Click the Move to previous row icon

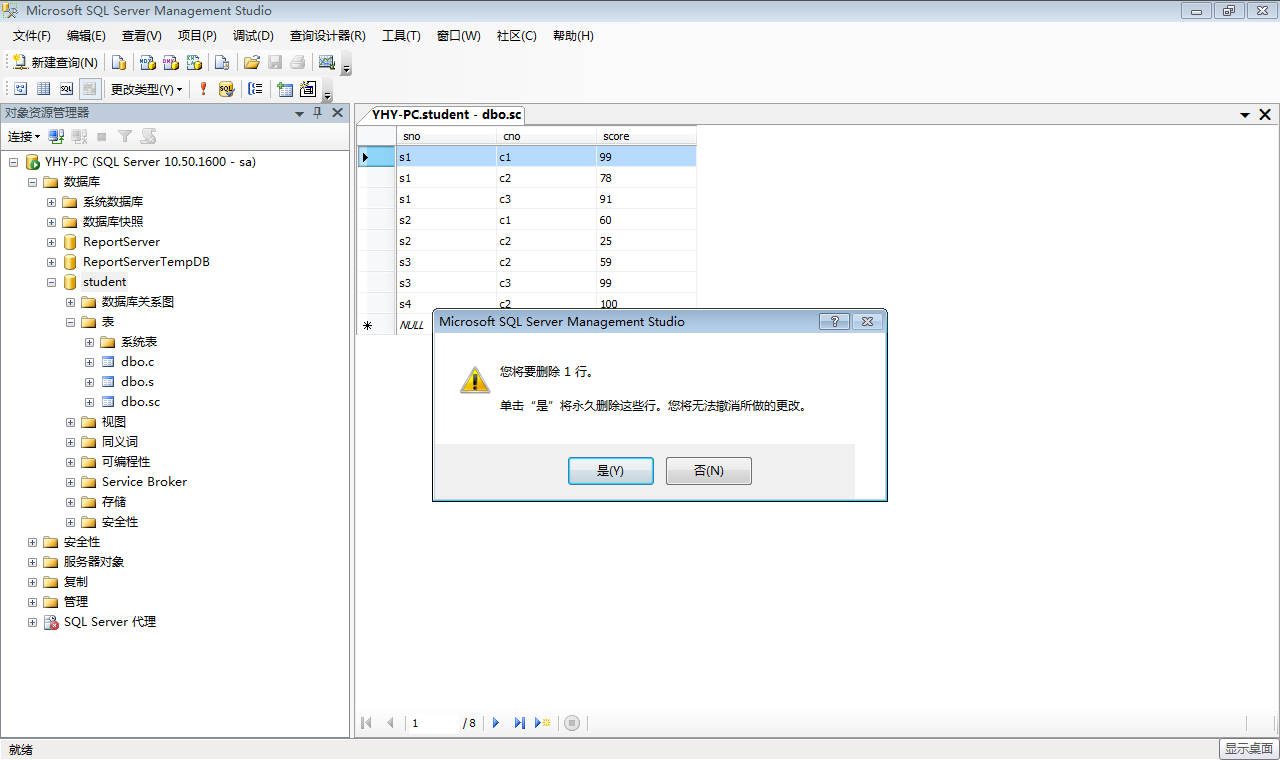coord(390,723)
